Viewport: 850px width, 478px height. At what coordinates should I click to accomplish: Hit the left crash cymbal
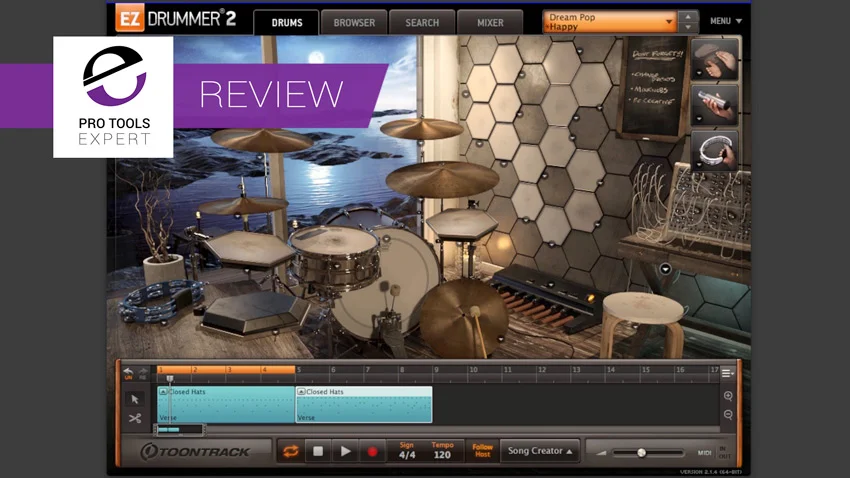click(262, 140)
